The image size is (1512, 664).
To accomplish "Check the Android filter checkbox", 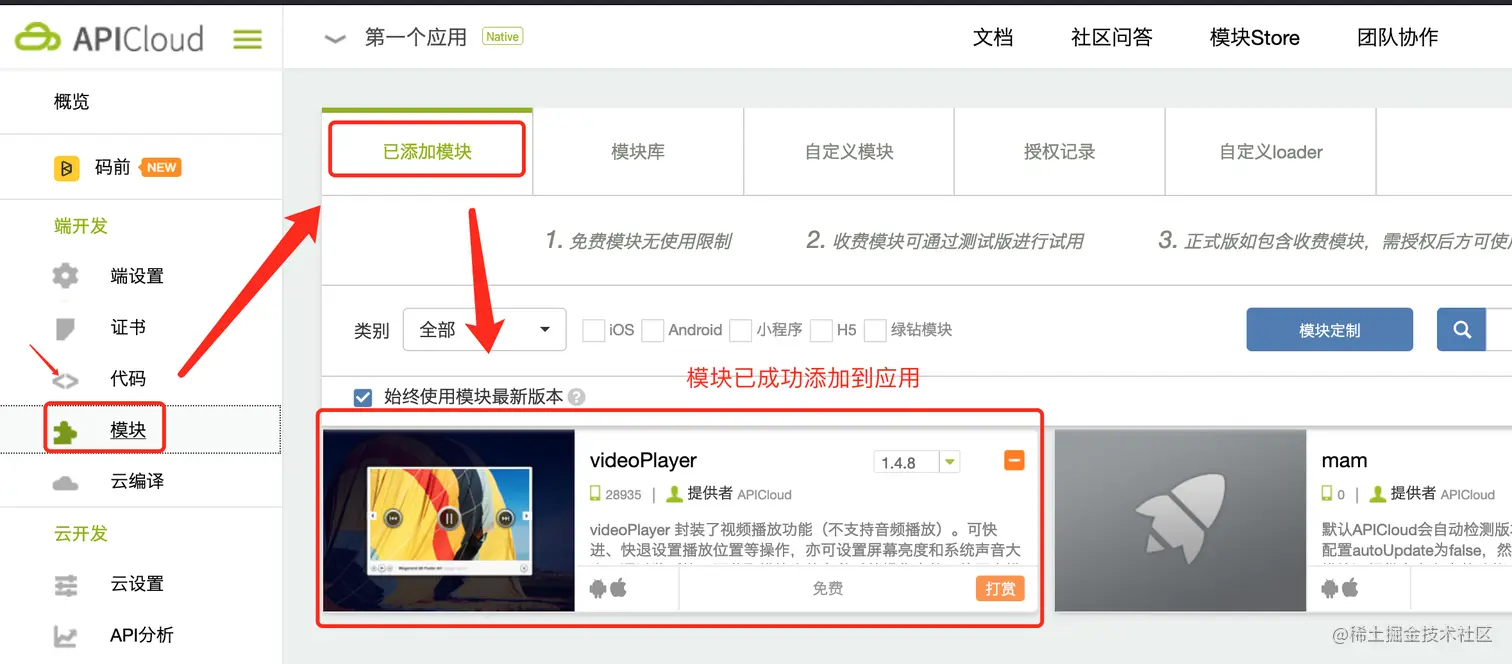I will point(653,330).
